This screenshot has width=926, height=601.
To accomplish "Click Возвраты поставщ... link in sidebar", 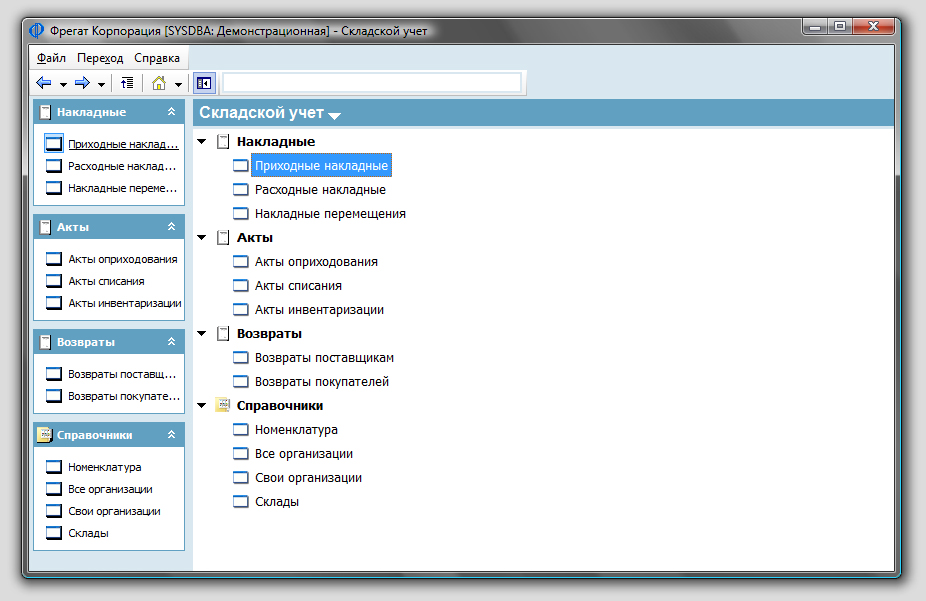I will point(122,374).
